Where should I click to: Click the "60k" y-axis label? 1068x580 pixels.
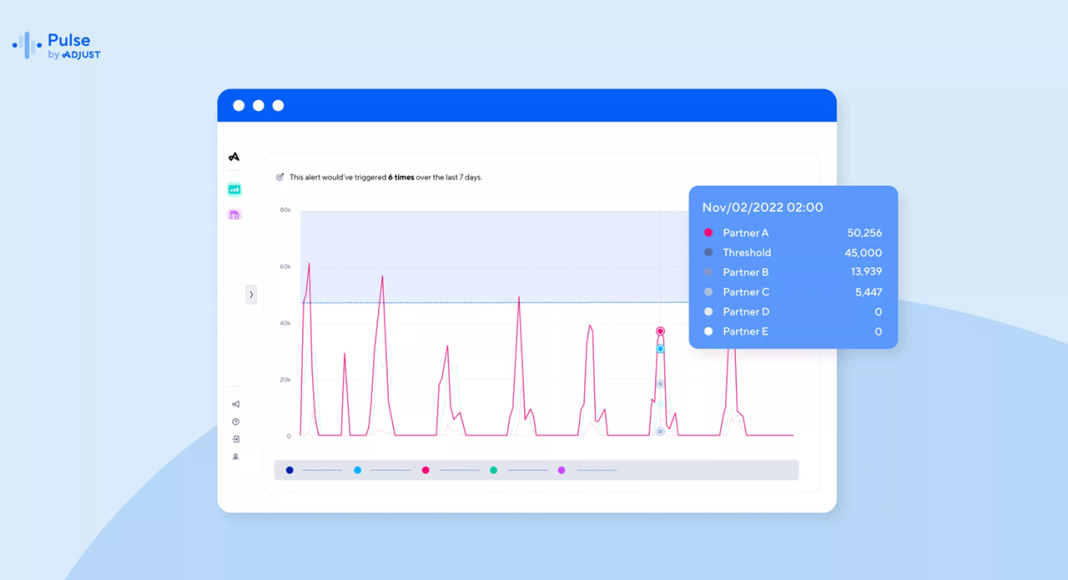(285, 266)
